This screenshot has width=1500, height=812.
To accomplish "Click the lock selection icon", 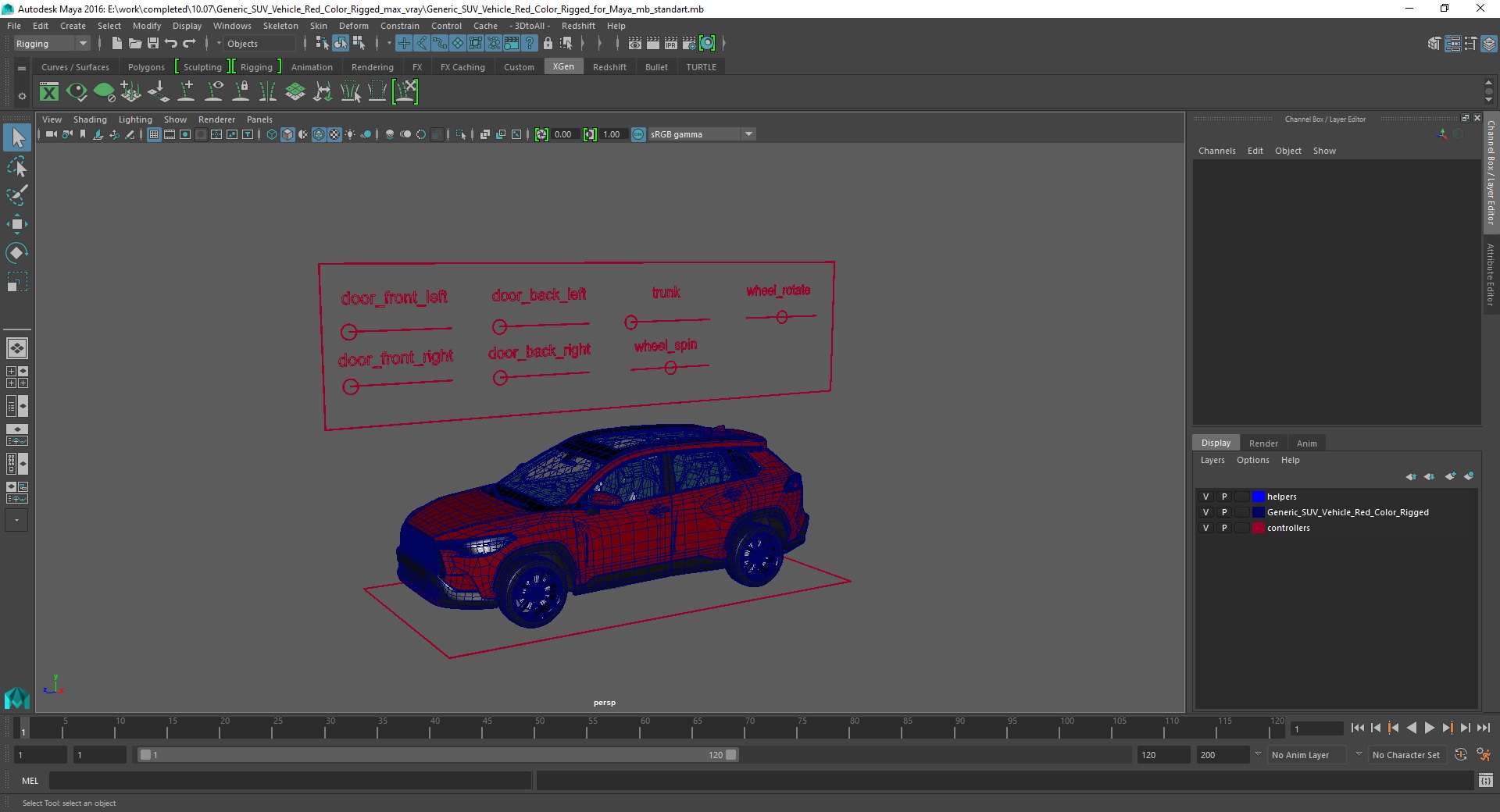I will pyautogui.click(x=548, y=44).
